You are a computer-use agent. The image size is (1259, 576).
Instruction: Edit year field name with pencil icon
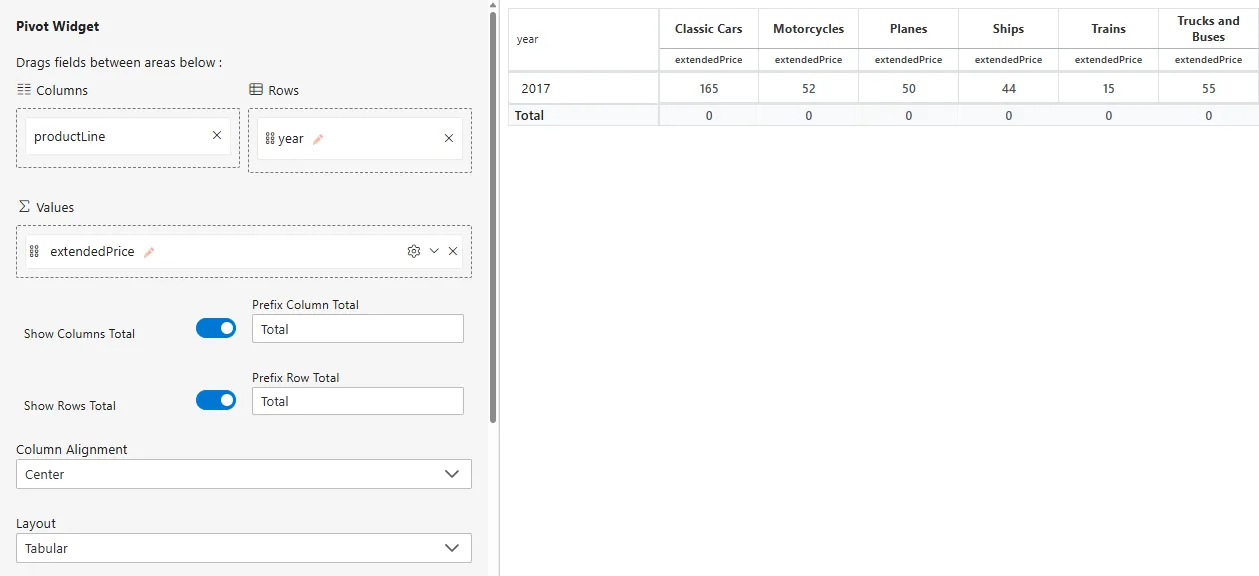(x=318, y=139)
